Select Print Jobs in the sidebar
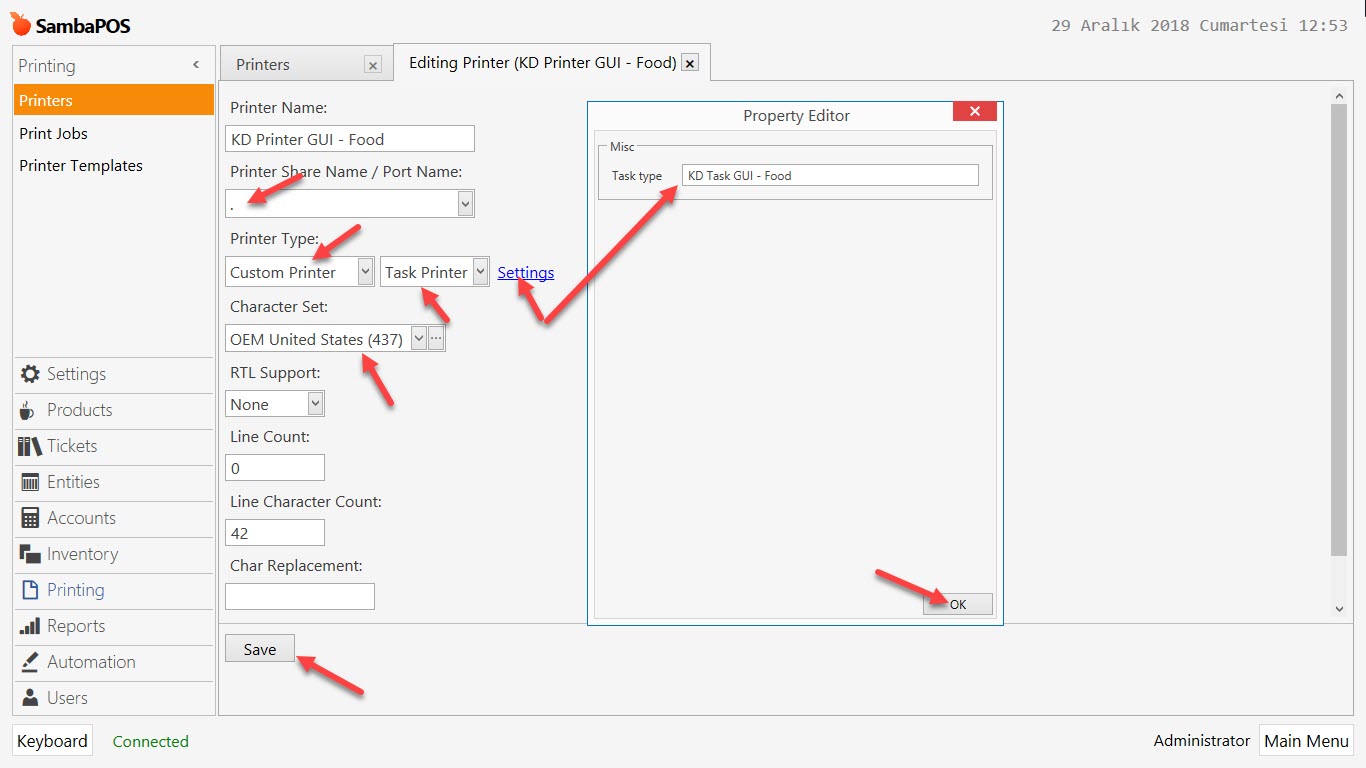 (x=53, y=133)
